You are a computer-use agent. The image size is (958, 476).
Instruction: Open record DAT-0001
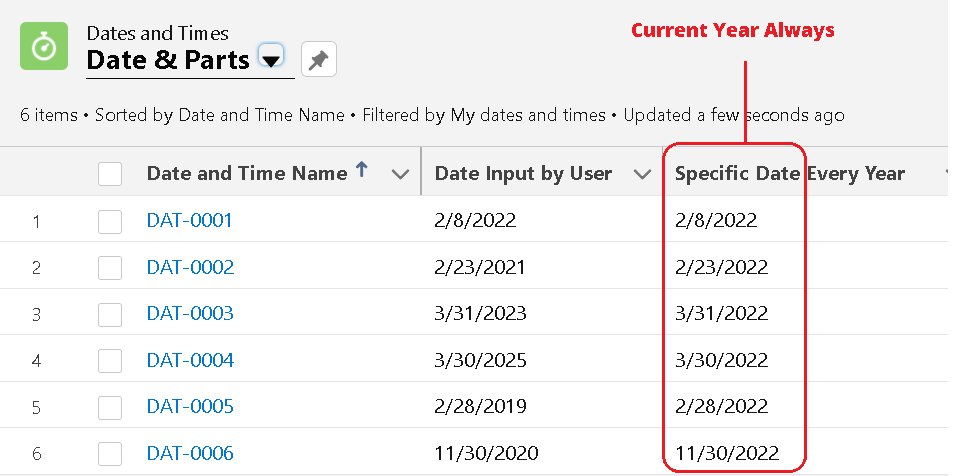click(x=189, y=220)
